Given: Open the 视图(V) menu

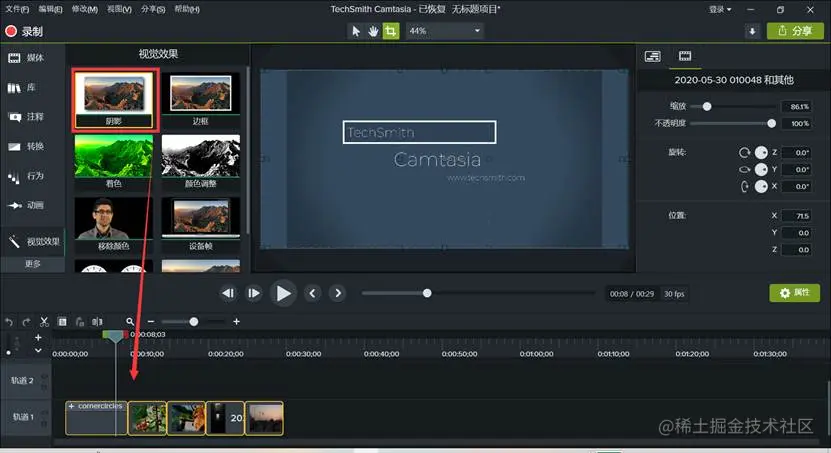Looking at the screenshot, I should [x=119, y=9].
